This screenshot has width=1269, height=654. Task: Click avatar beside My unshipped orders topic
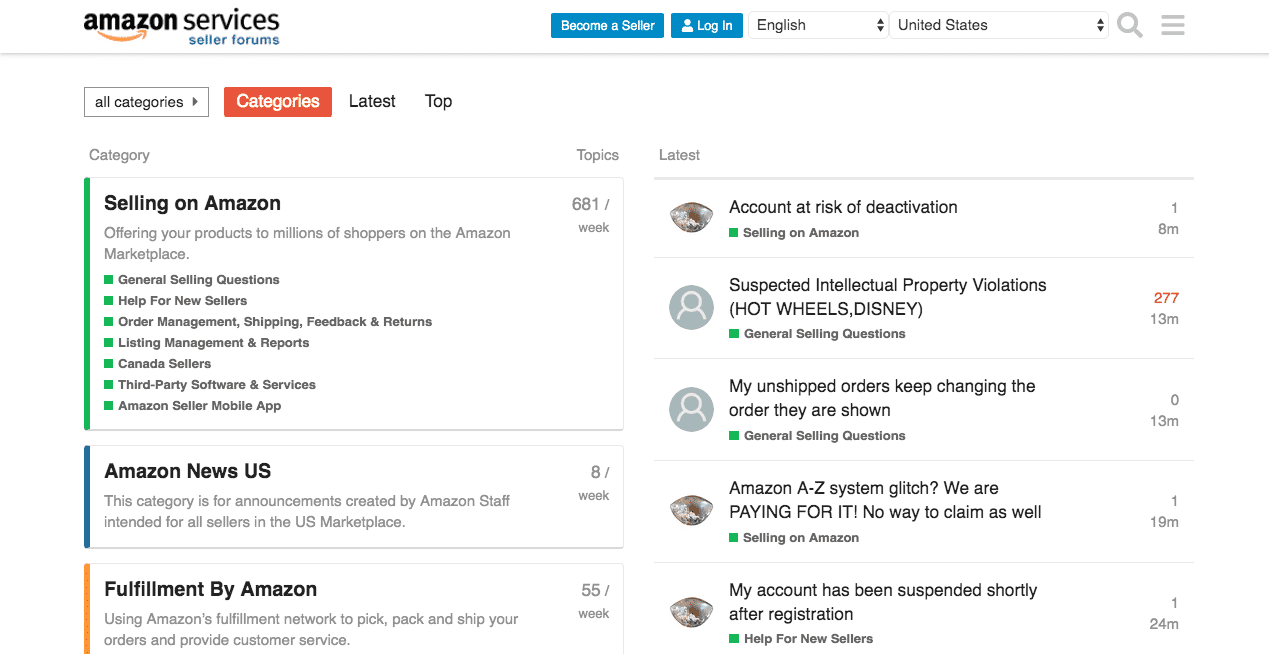pyautogui.click(x=691, y=409)
